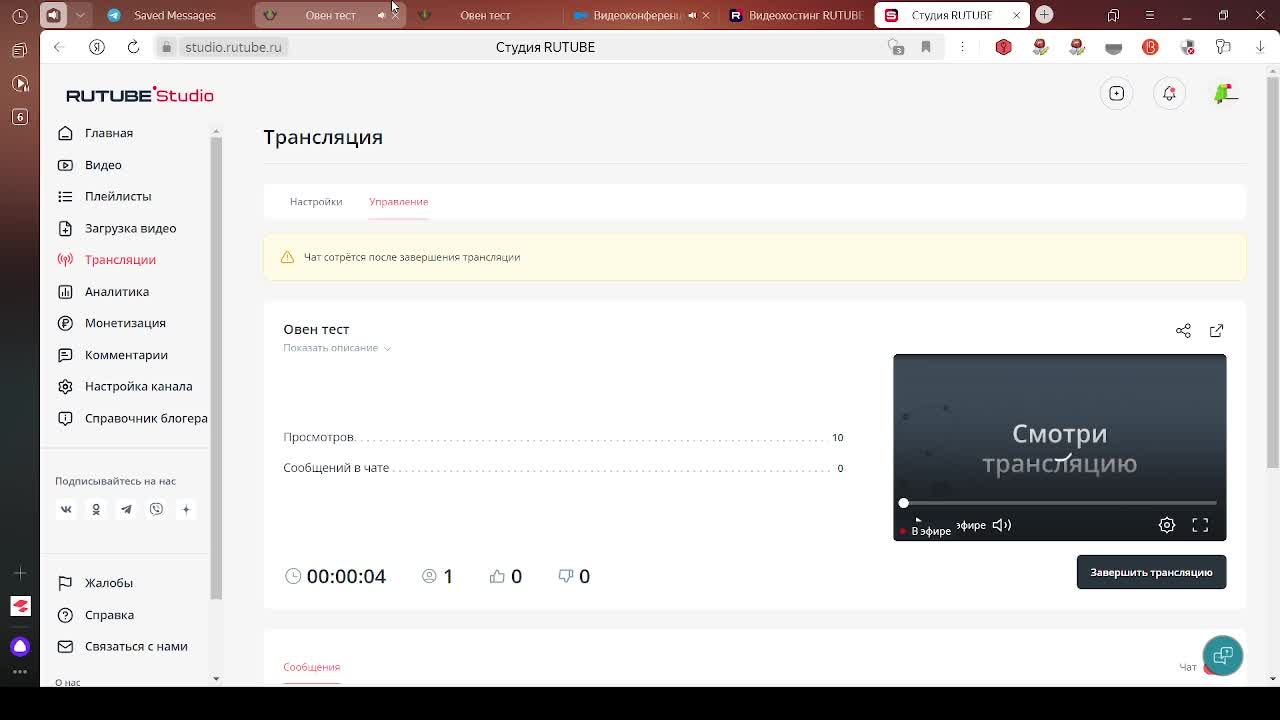Click the red shield extension icon

(x=1003, y=47)
